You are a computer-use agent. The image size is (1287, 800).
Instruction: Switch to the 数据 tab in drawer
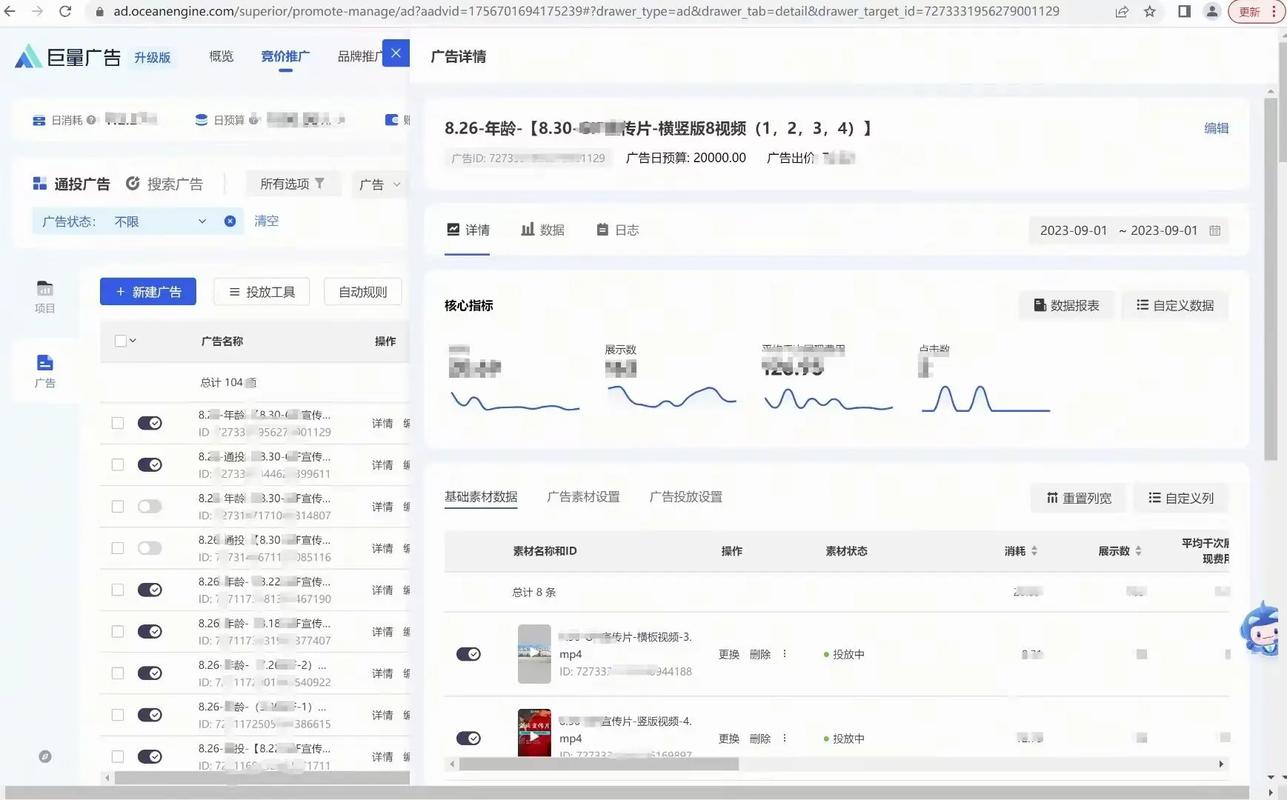click(543, 230)
